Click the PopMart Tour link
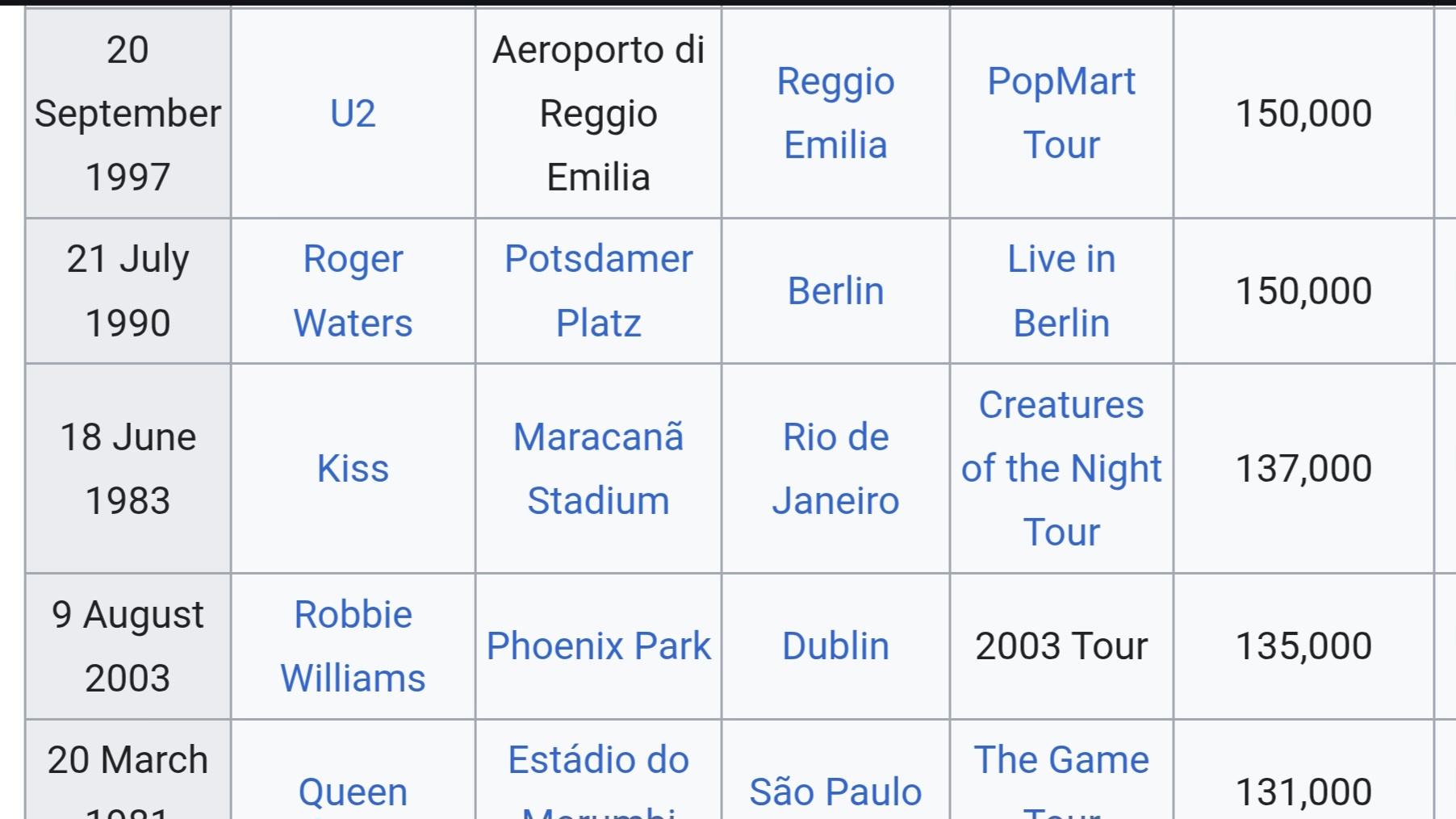The height and width of the screenshot is (819, 1456). 1061,114
